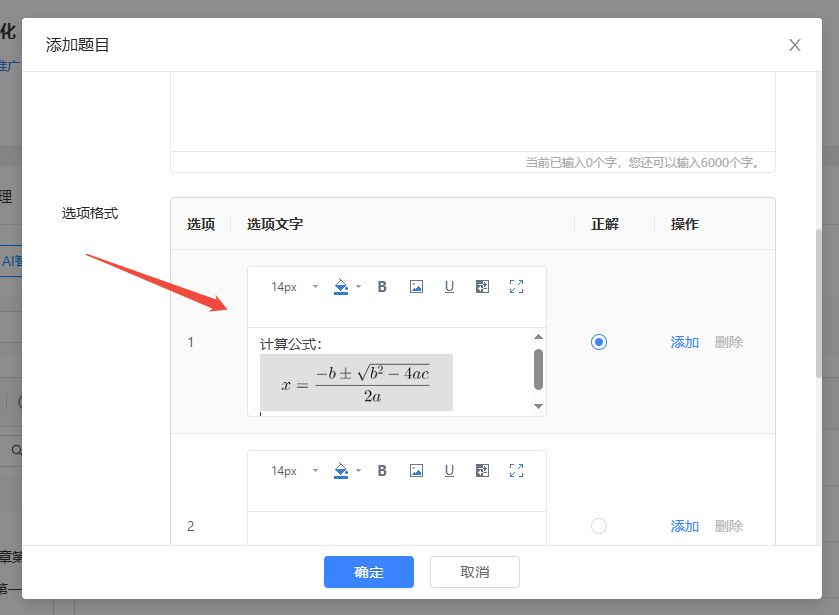Toggle bold in option 1 editor
The height and width of the screenshot is (615, 839).
coord(382,287)
